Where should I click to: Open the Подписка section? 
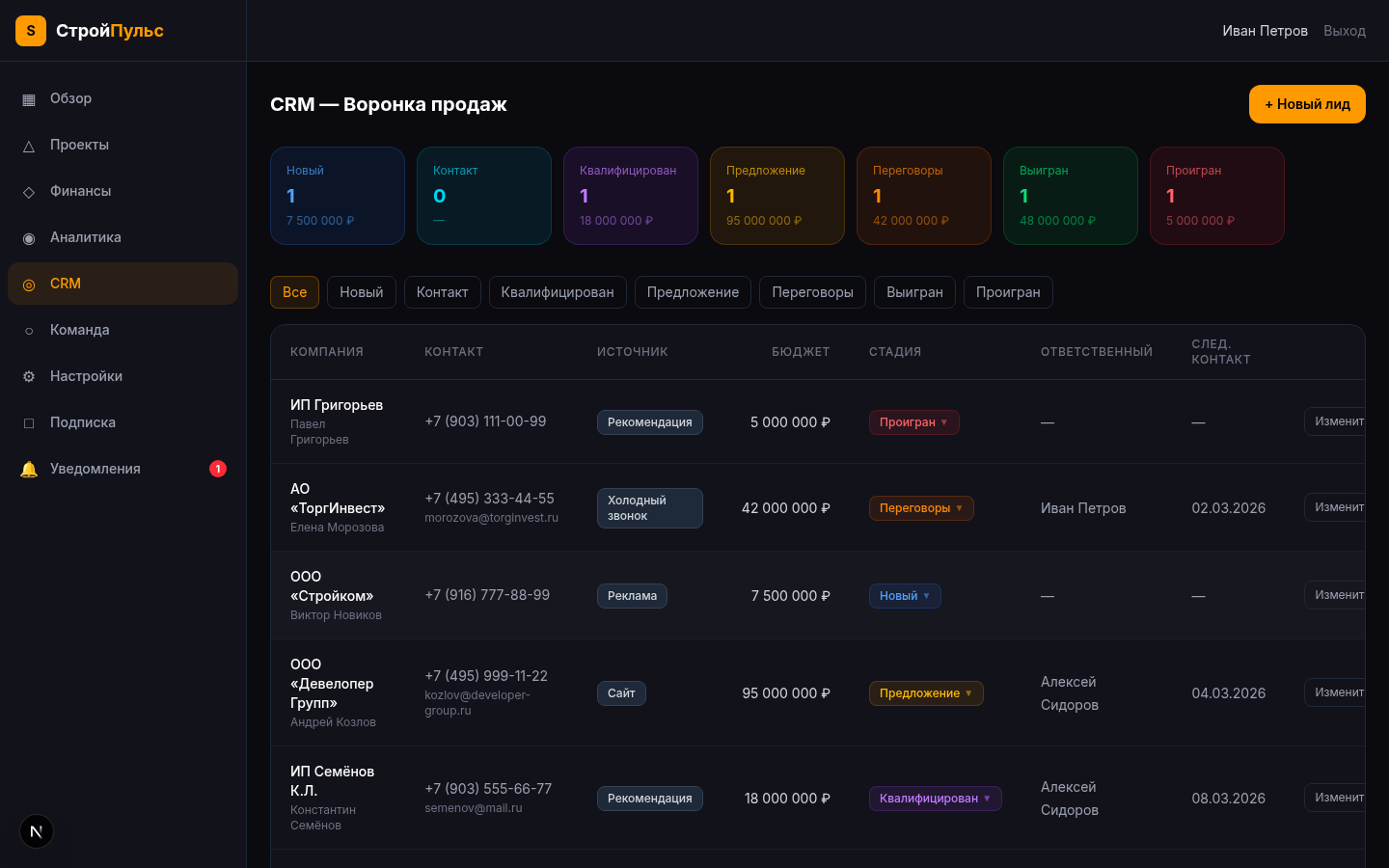[x=82, y=422]
